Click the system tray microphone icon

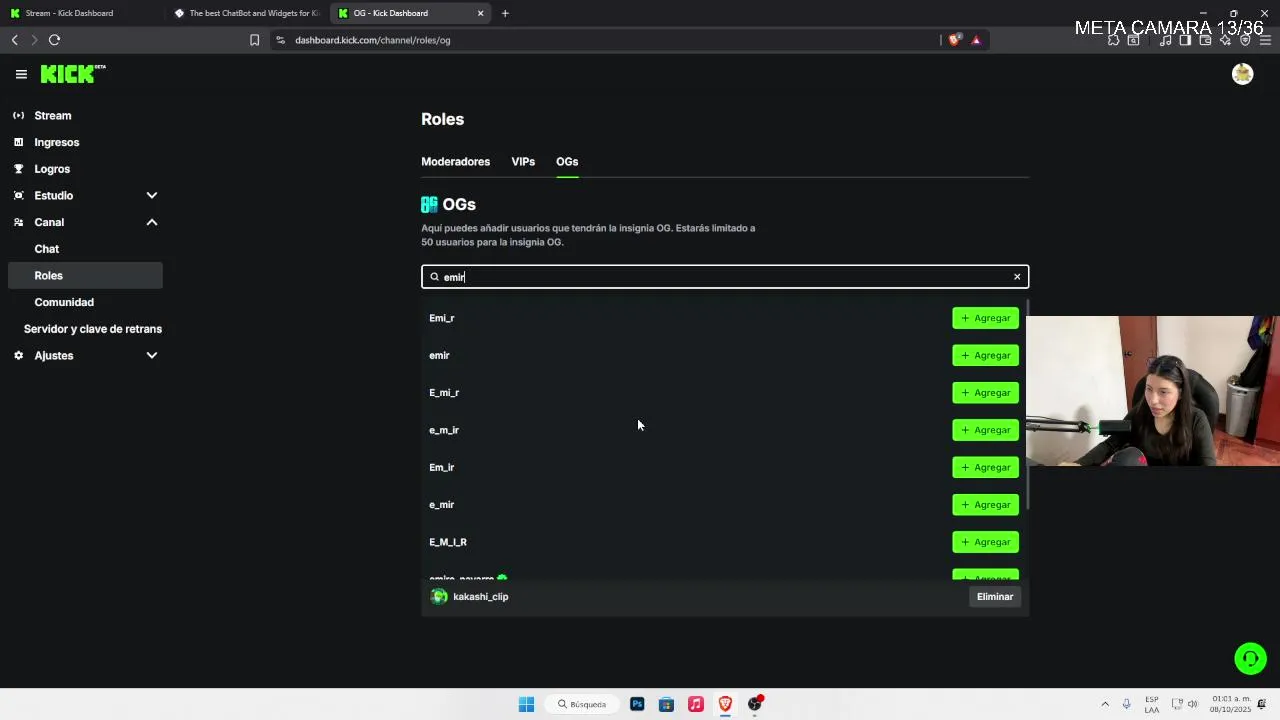(x=1127, y=704)
